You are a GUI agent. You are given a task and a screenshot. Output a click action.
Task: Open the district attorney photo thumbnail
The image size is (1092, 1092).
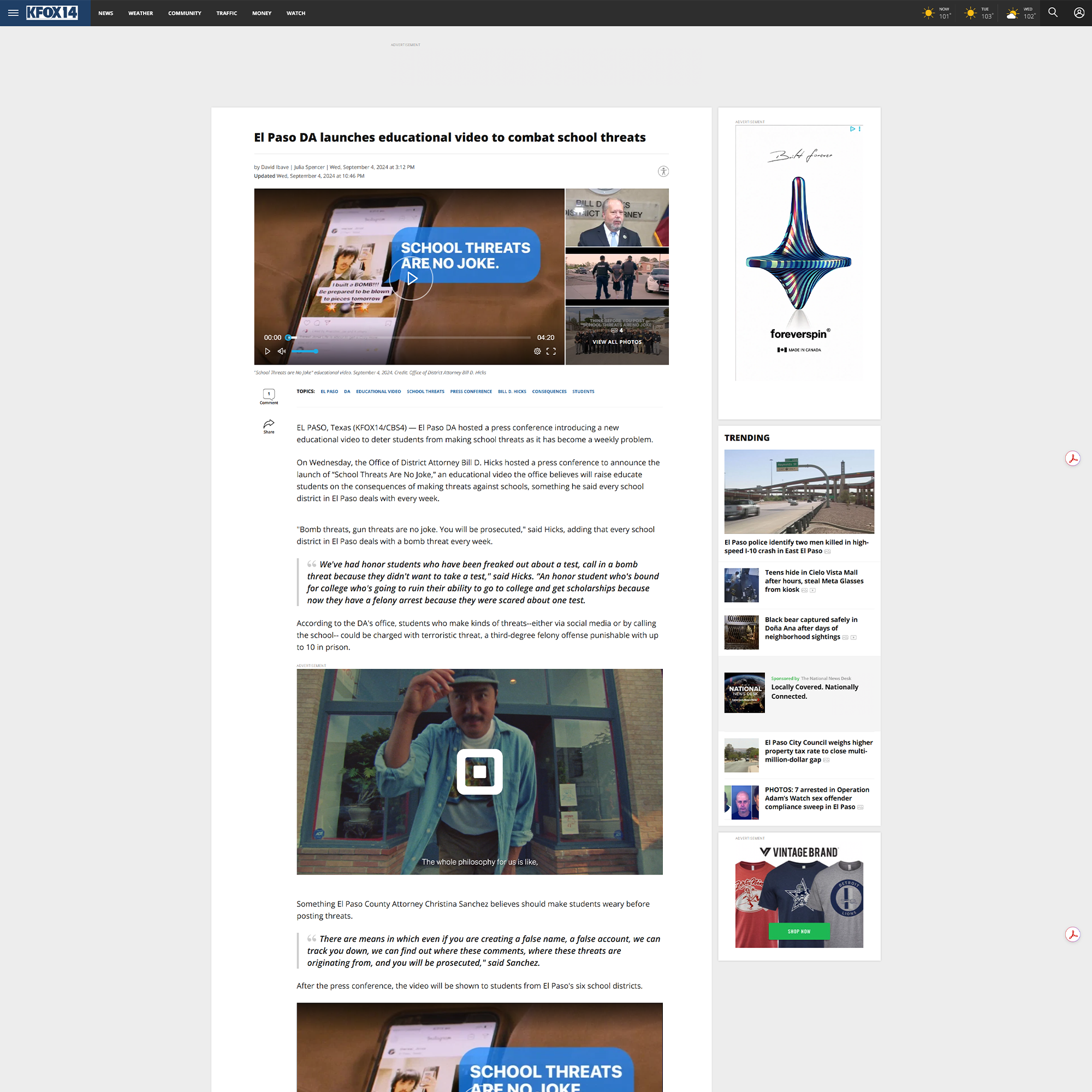coord(616,218)
